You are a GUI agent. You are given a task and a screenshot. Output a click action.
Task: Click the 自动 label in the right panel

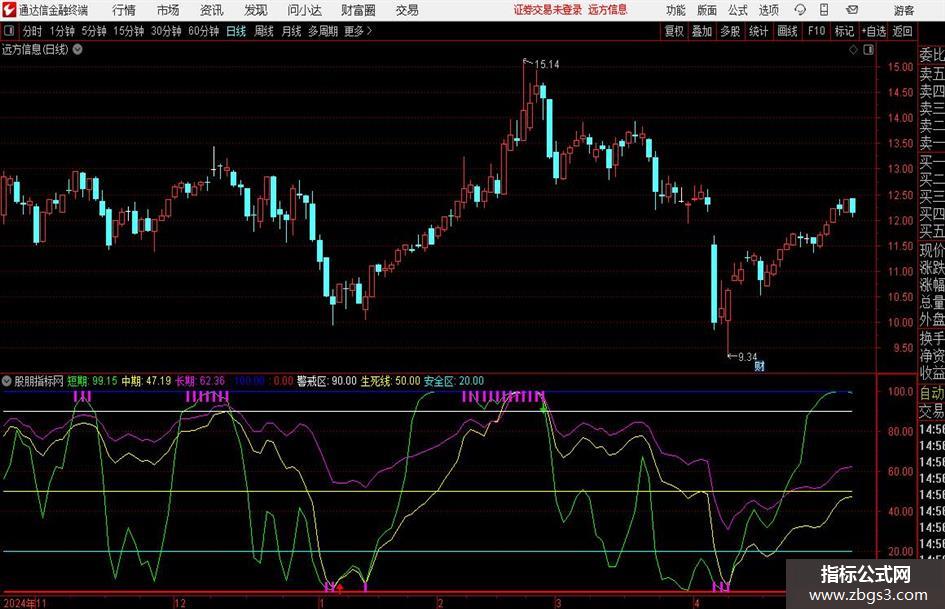(932, 393)
